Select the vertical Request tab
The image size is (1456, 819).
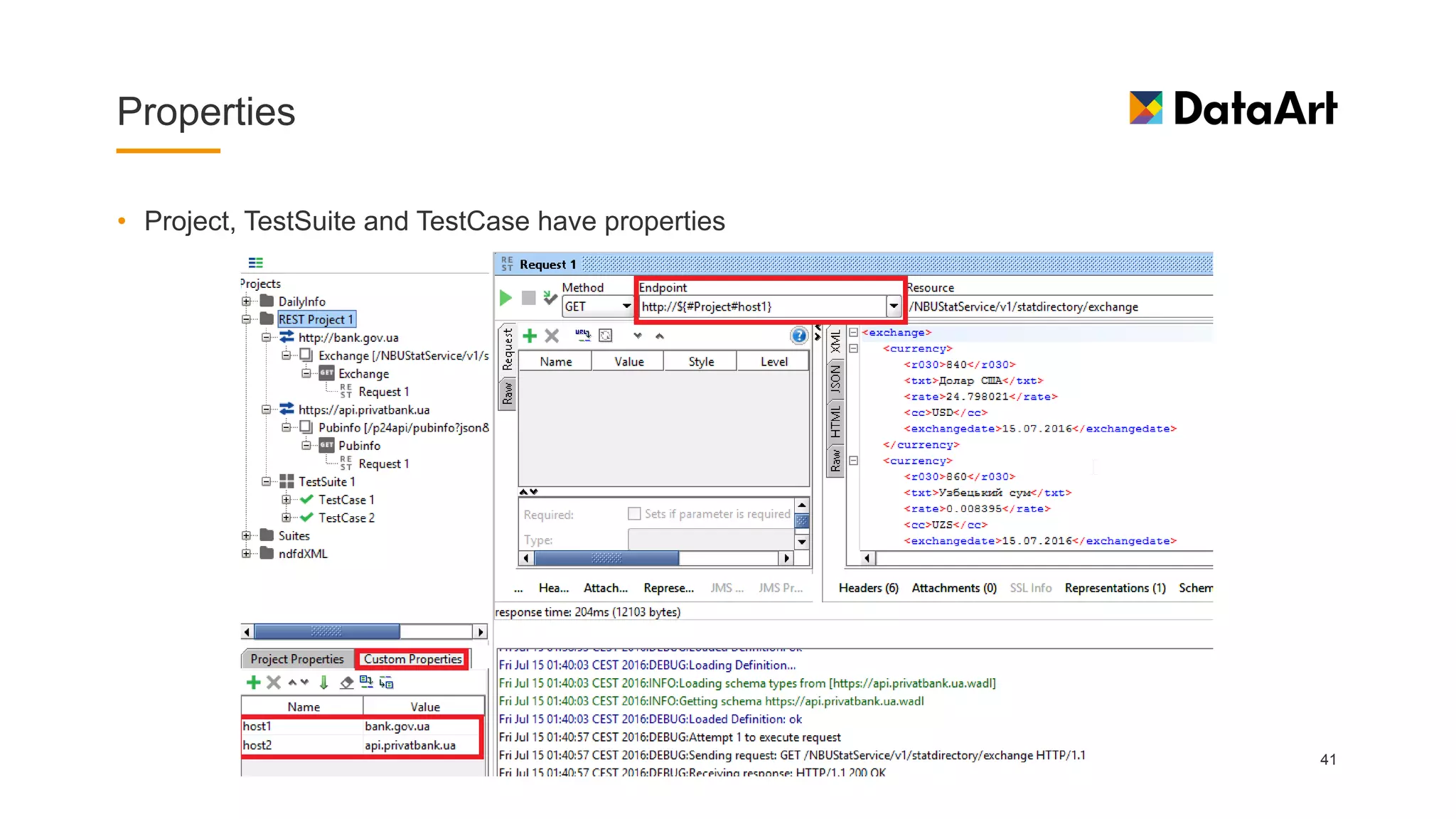[x=508, y=349]
